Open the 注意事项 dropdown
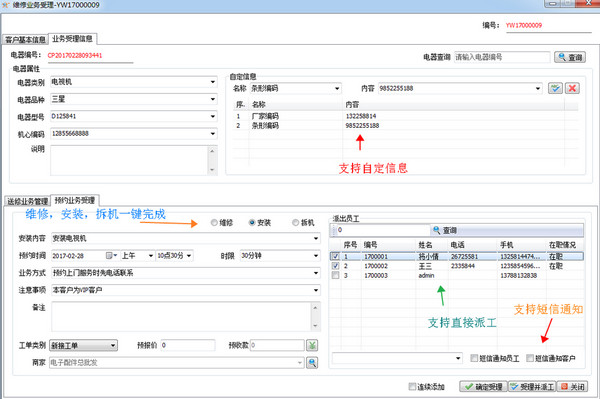 316,290
